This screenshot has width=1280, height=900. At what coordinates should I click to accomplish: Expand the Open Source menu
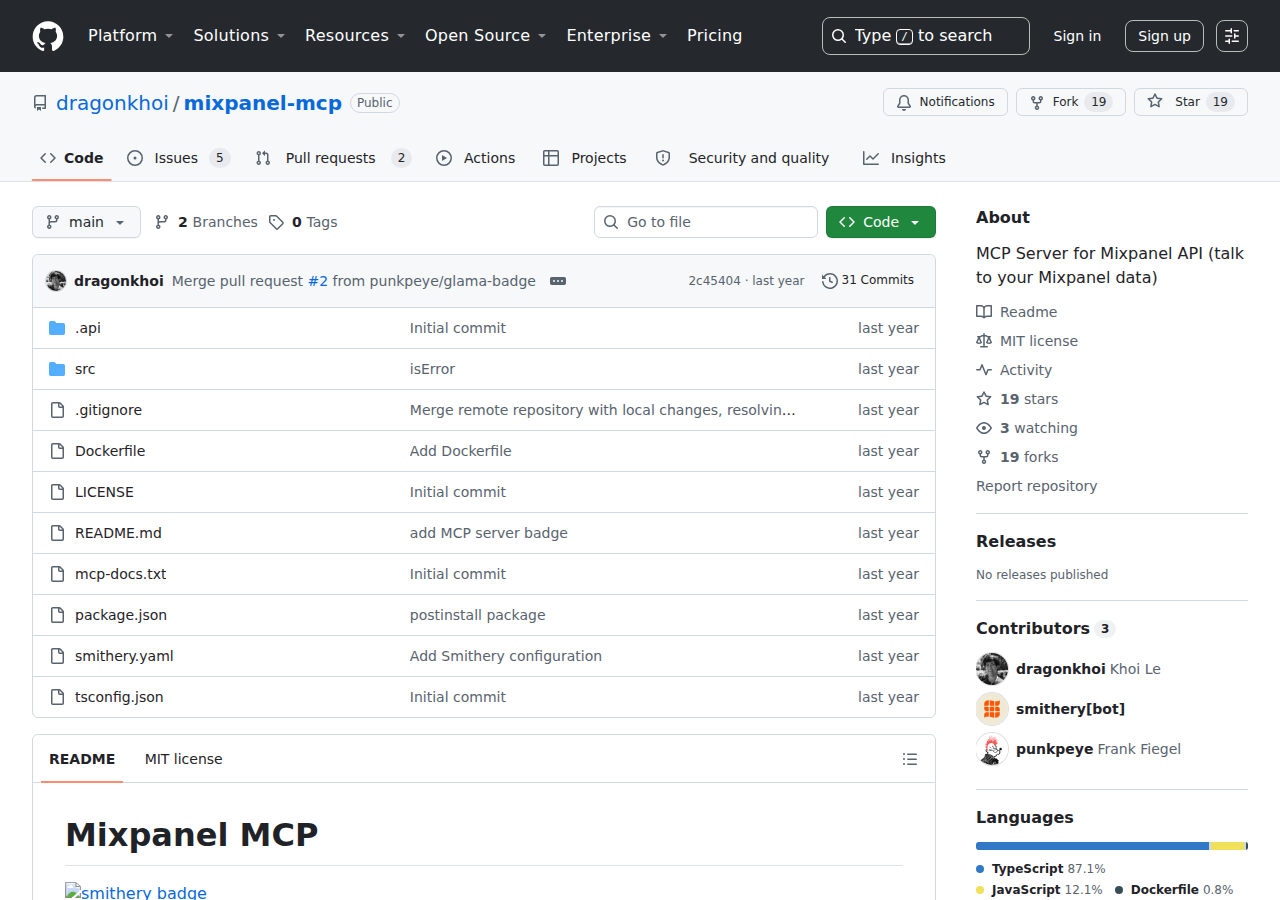click(486, 36)
